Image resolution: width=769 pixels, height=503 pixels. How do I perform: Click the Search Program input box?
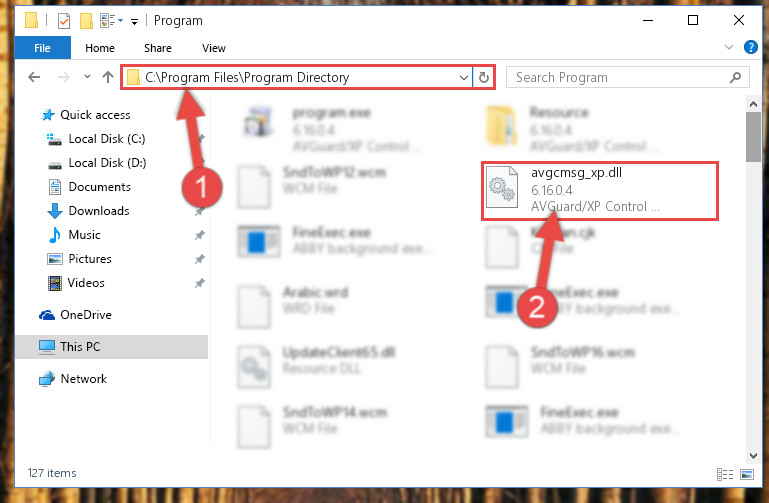[617, 77]
